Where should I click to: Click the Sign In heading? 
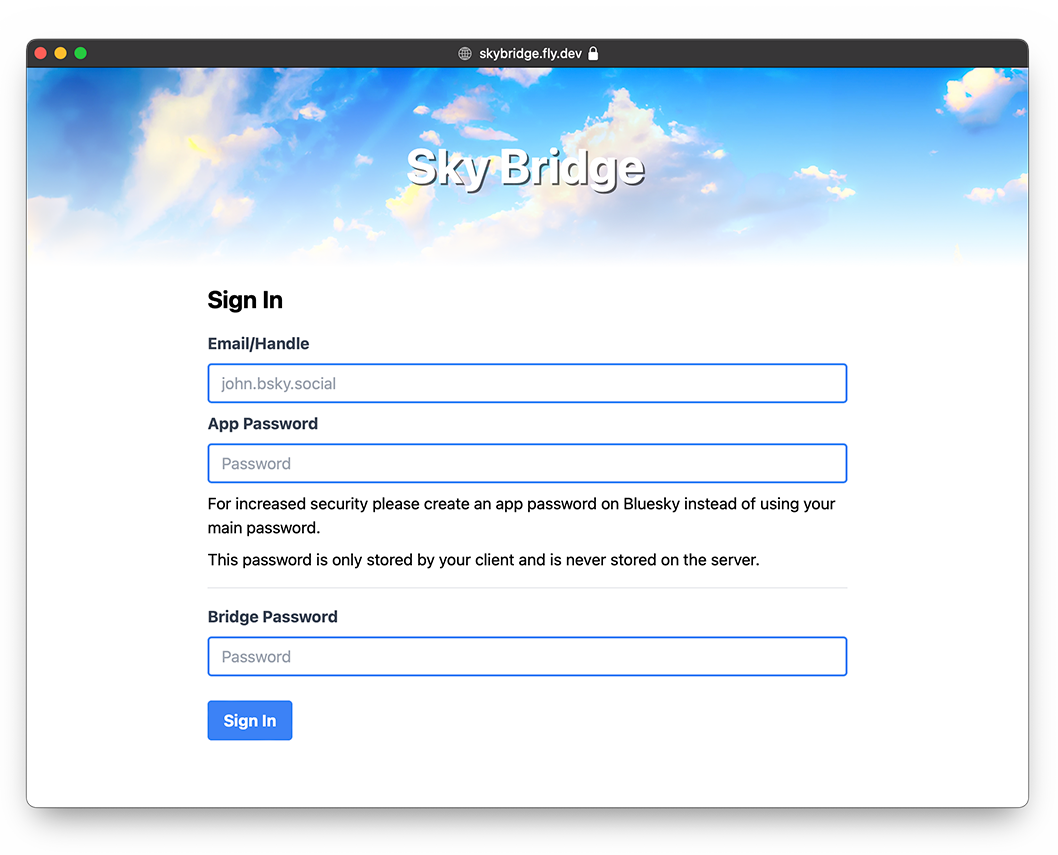pos(245,300)
